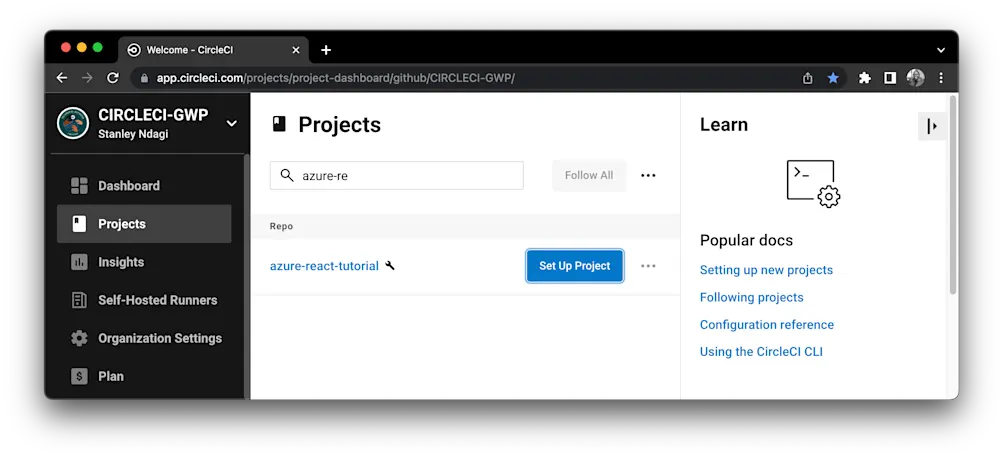Open the ellipsis menu for azure-react-tutorial row
This screenshot has height=458, width=1003.
tap(648, 266)
